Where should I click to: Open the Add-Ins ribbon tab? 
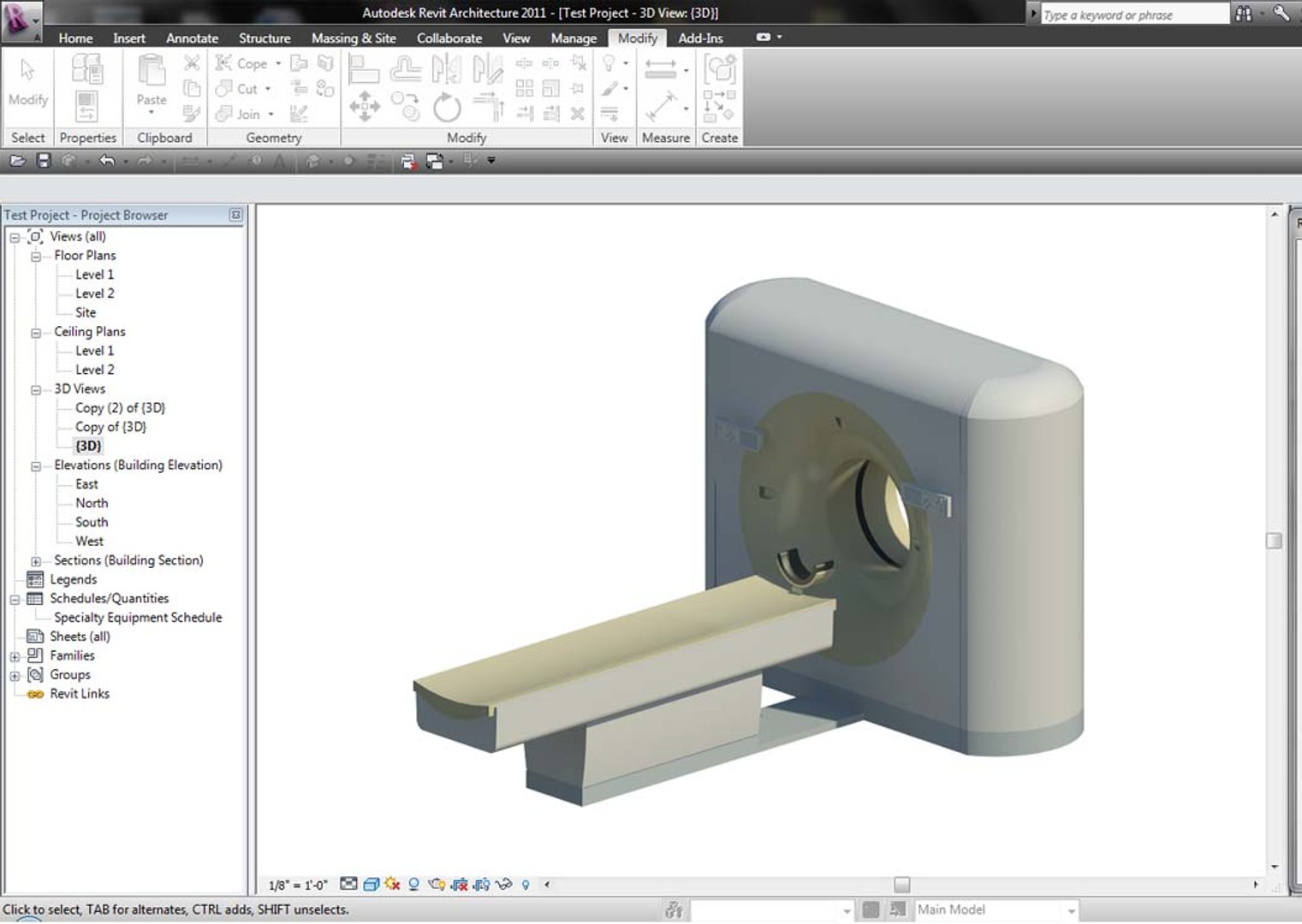coord(700,38)
